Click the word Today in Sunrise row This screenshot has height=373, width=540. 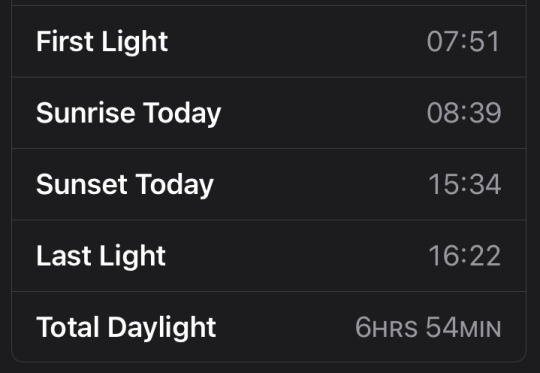click(x=182, y=114)
